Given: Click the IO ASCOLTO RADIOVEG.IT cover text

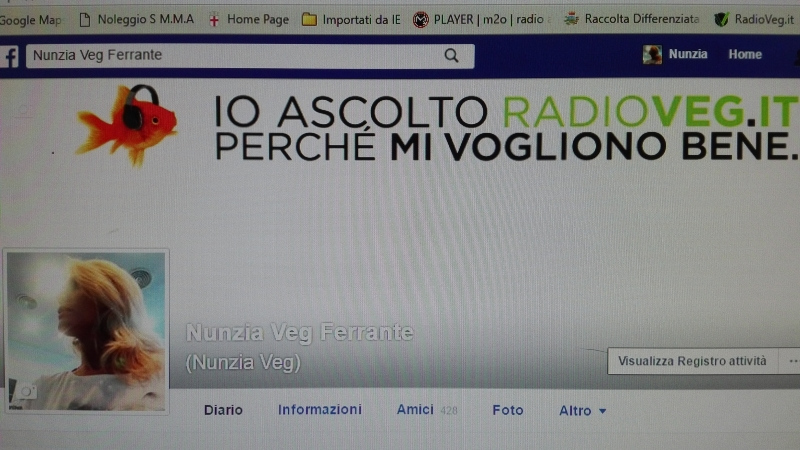Looking at the screenshot, I should point(505,128).
